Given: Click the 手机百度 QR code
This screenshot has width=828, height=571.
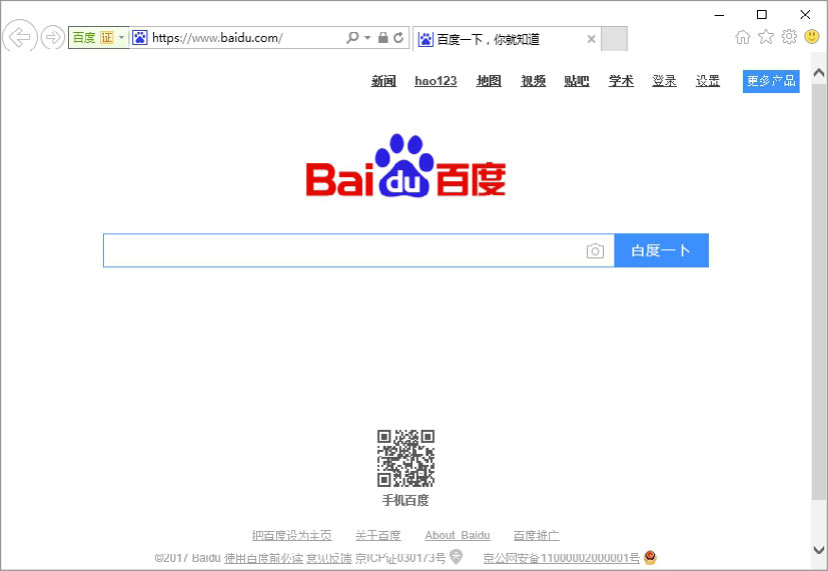Looking at the screenshot, I should click(x=406, y=458).
